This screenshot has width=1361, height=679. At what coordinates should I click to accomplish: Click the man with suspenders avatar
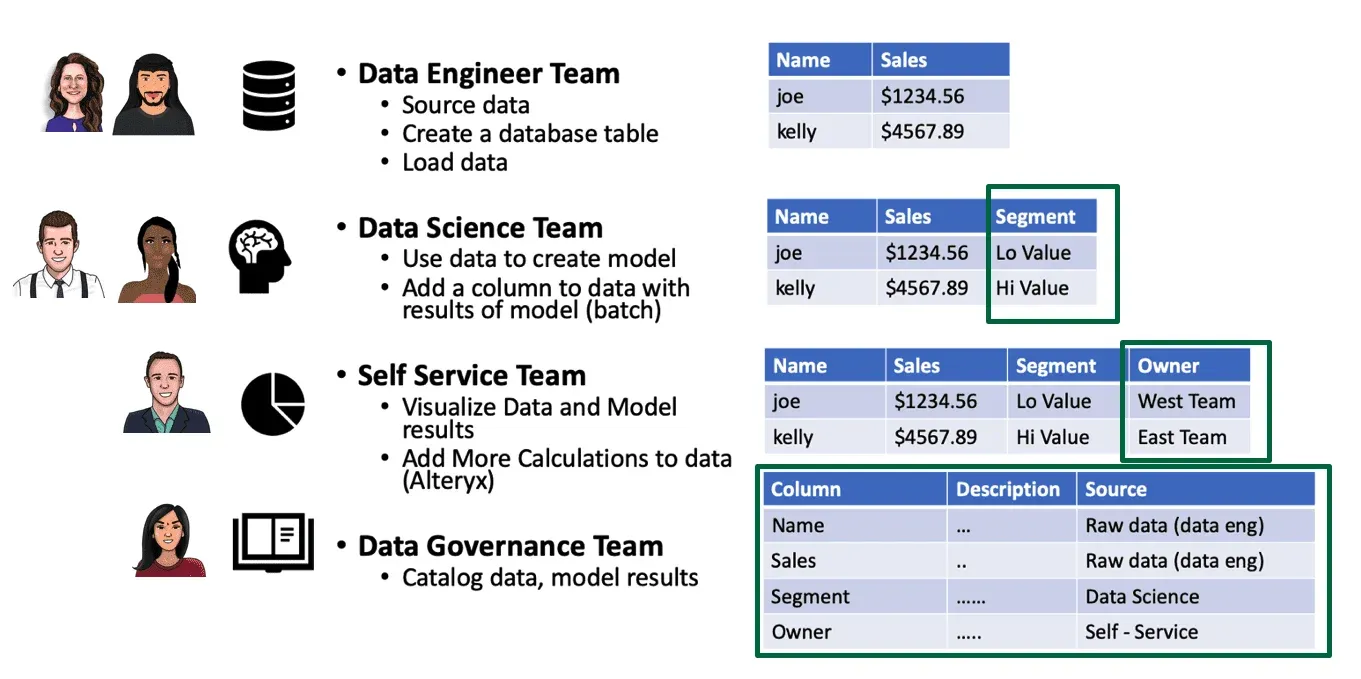(x=59, y=256)
